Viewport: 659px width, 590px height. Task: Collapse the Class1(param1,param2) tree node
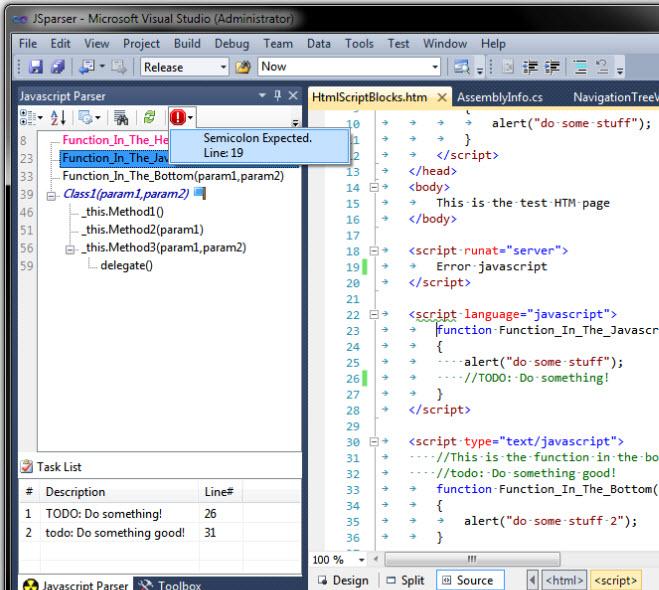click(52, 194)
